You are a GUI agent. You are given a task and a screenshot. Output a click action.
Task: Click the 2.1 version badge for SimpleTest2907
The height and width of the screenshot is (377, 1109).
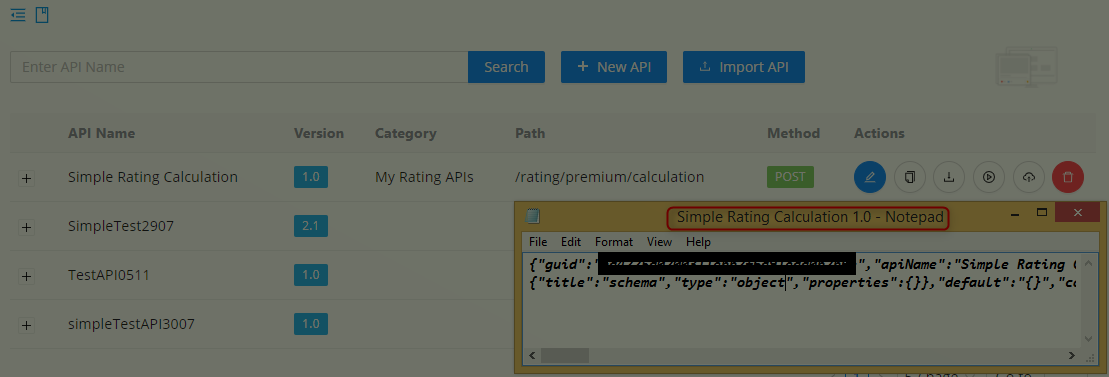point(311,226)
